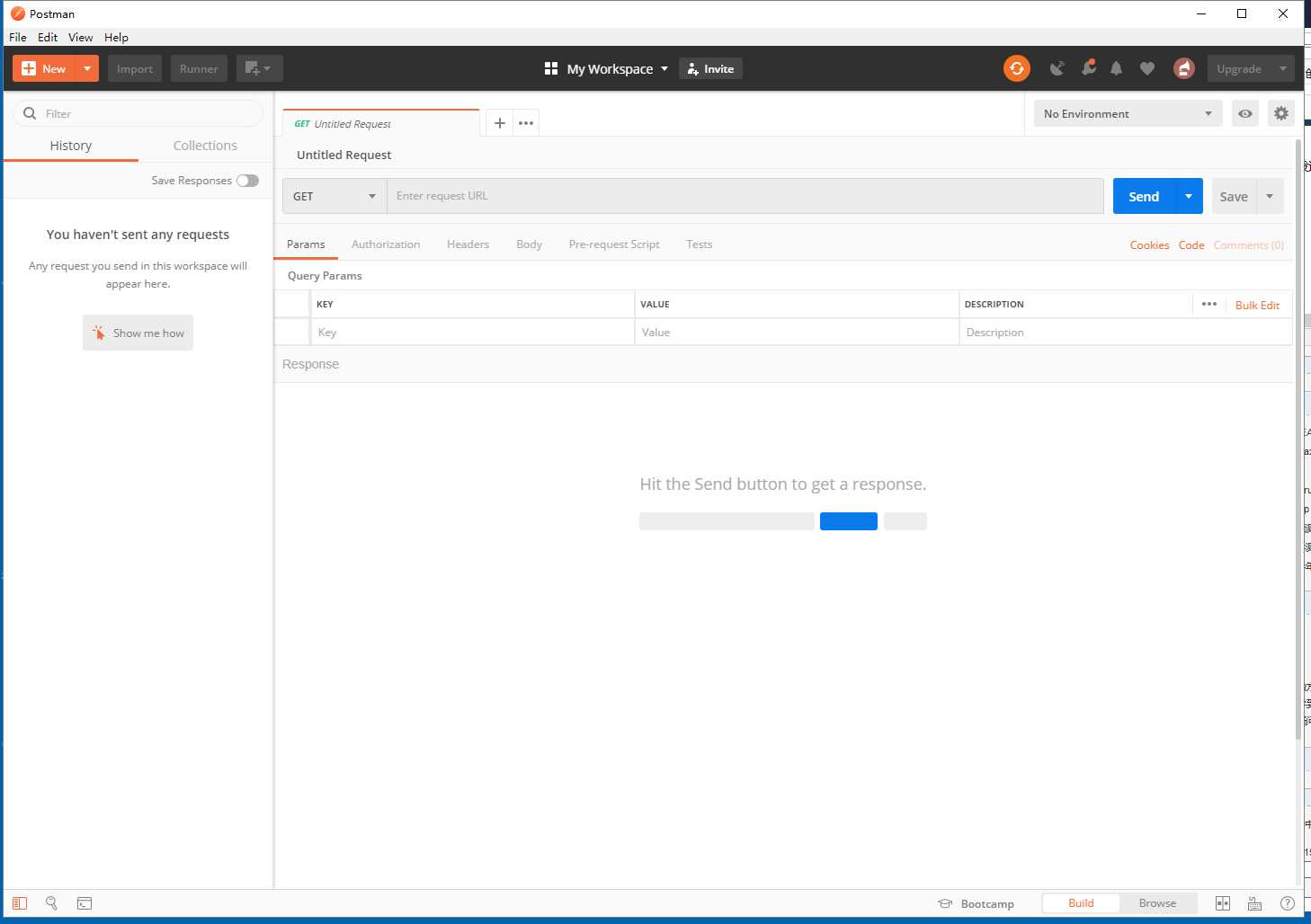Toggle sidebar icon in status bar
The height and width of the screenshot is (924, 1311).
tap(20, 903)
